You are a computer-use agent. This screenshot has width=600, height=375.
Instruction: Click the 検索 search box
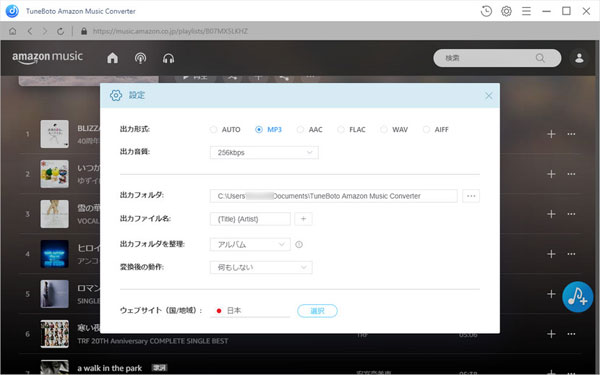[497, 58]
